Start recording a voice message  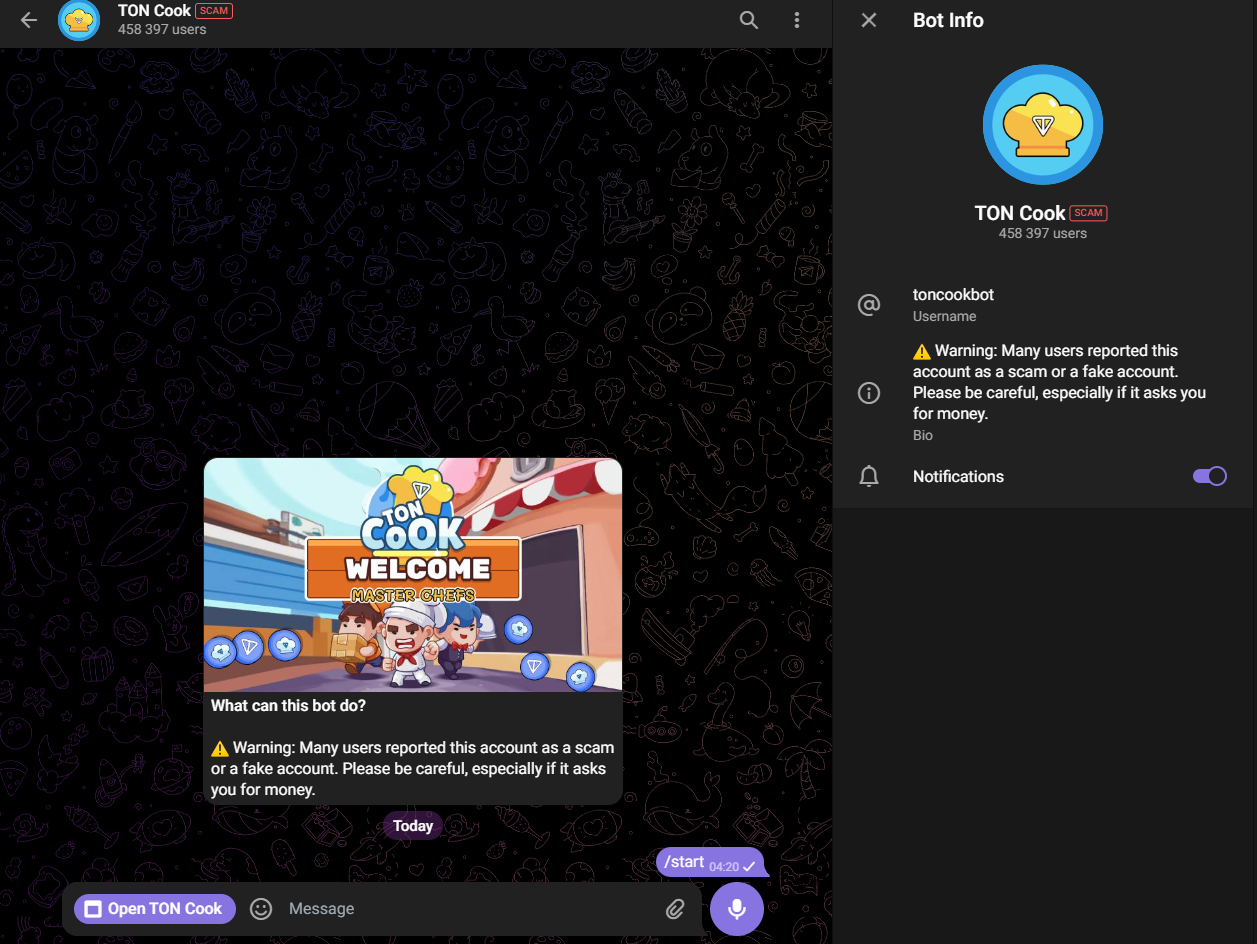[737, 909]
